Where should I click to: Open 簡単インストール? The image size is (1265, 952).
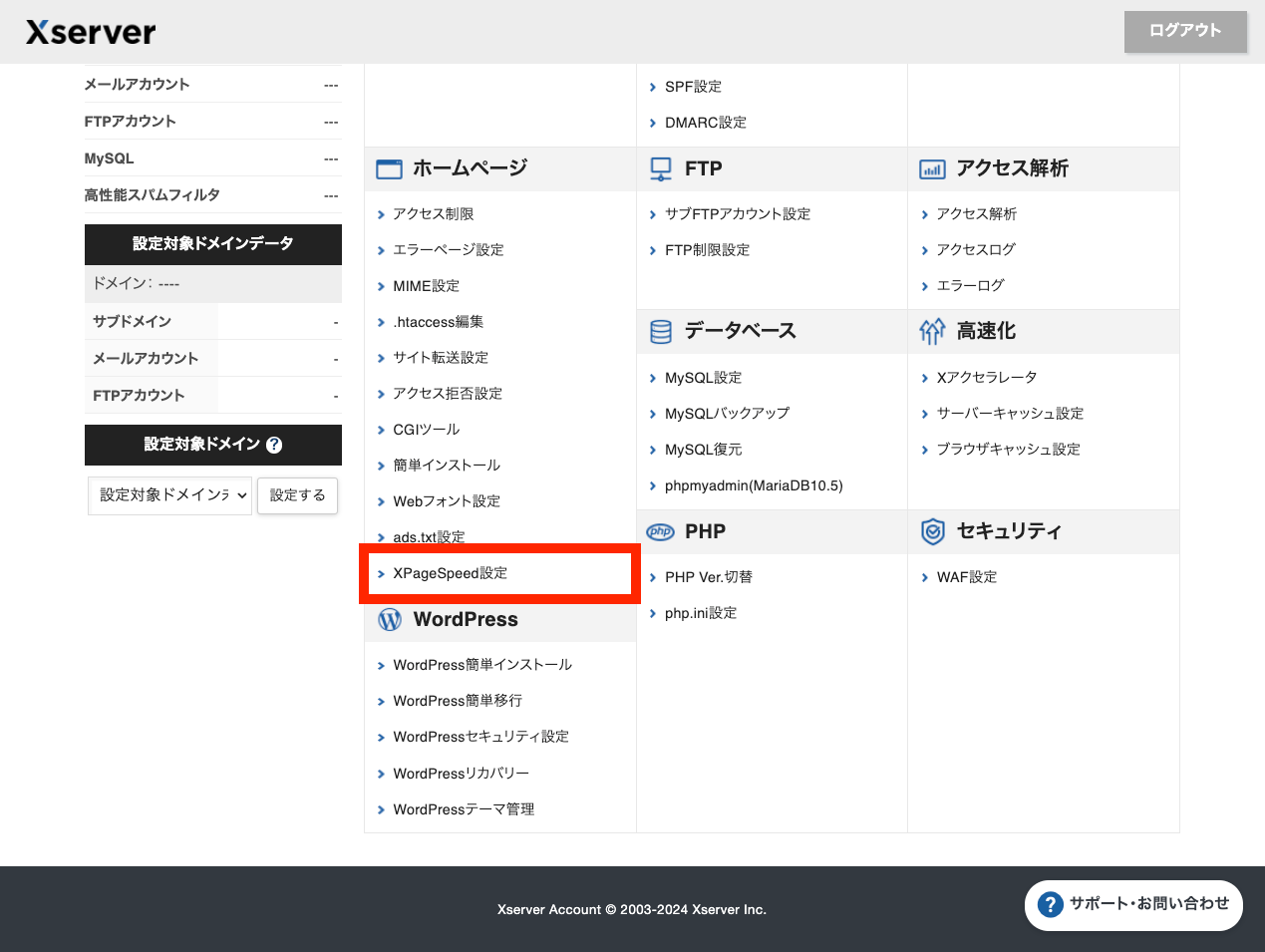pyautogui.click(x=447, y=466)
